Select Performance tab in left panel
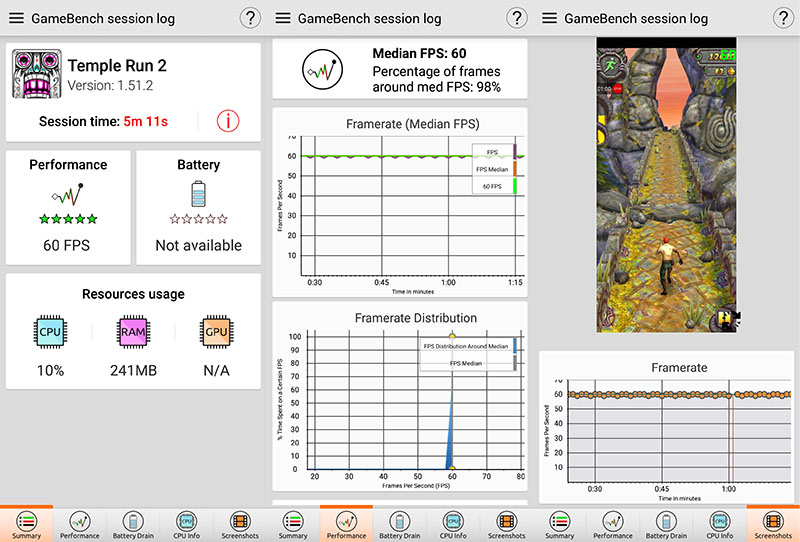800x542 pixels. [x=80, y=525]
